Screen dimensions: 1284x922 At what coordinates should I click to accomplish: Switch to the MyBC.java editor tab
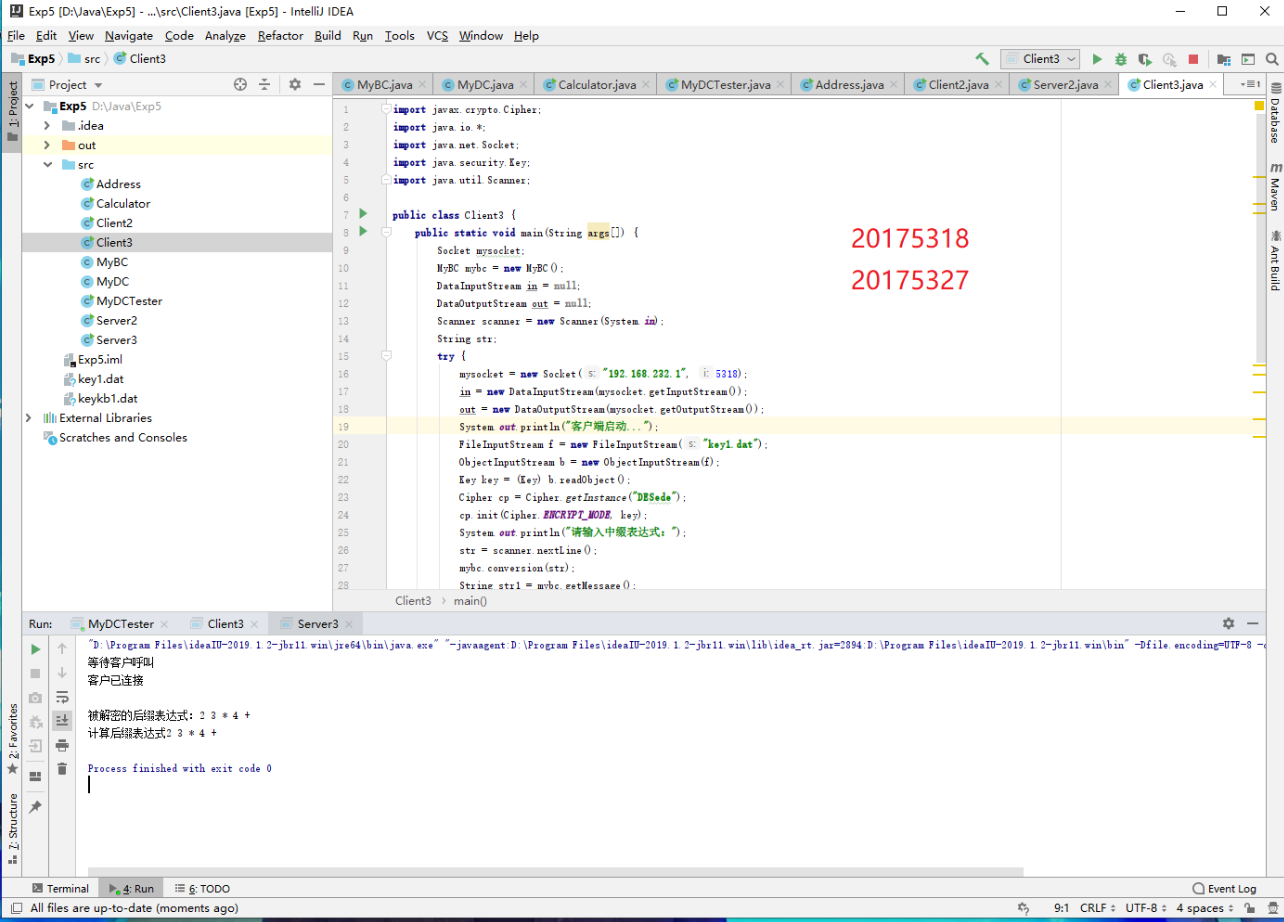pos(384,85)
